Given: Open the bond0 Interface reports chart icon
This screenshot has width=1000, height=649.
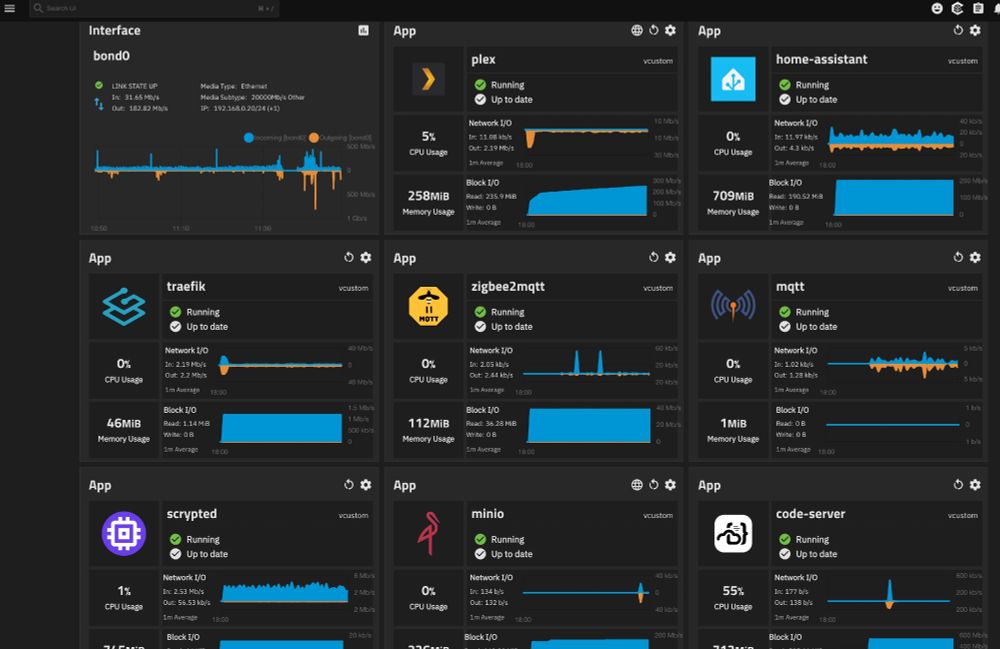Looking at the screenshot, I should click(x=364, y=30).
